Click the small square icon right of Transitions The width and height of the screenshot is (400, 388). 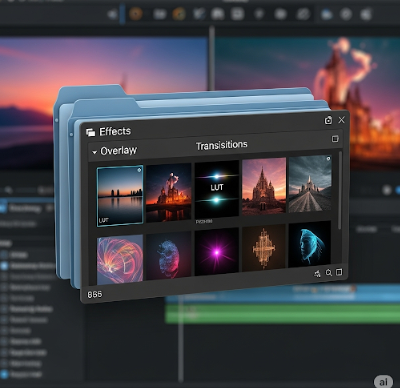click(335, 139)
